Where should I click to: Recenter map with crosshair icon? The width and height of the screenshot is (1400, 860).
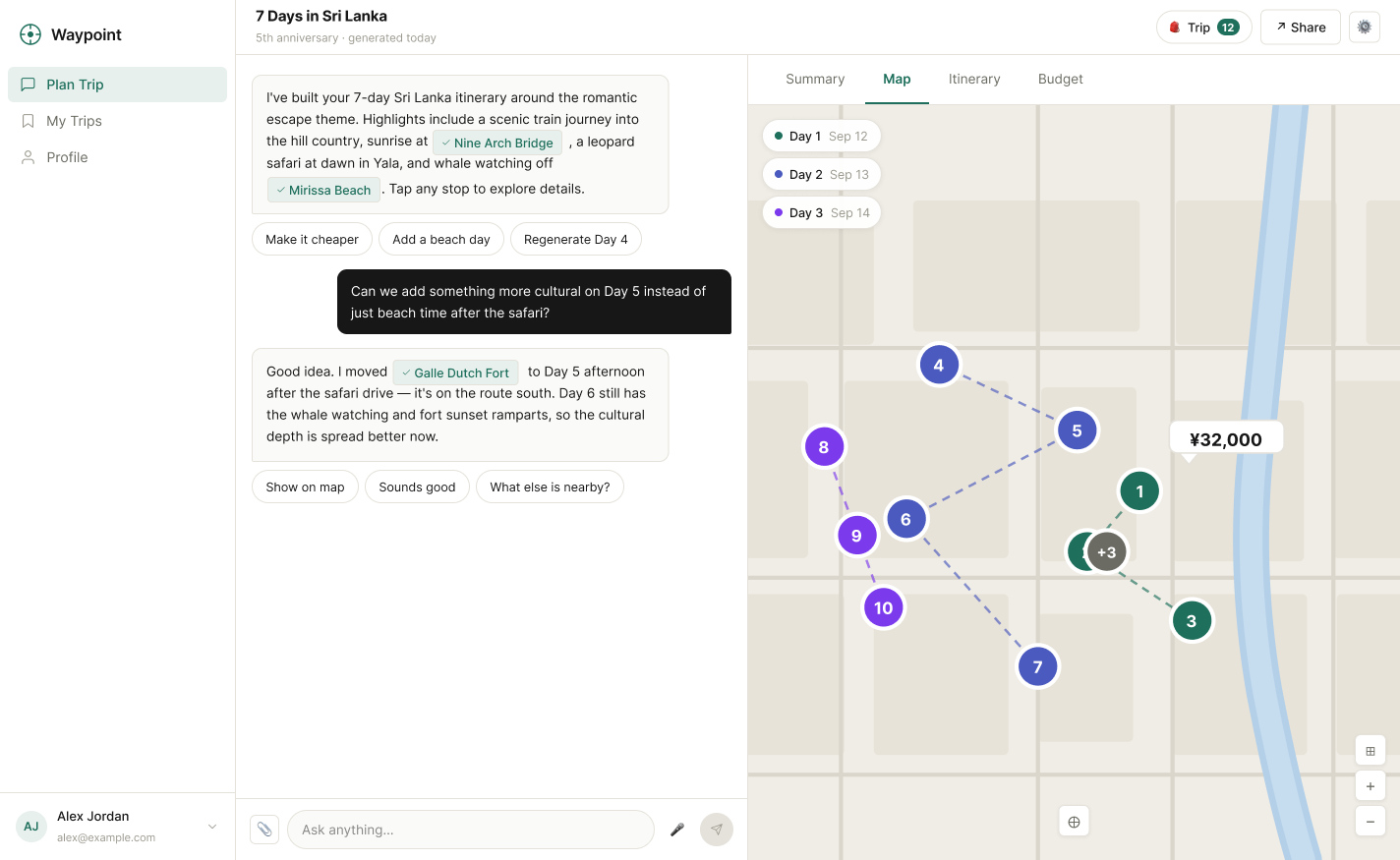[x=1074, y=822]
